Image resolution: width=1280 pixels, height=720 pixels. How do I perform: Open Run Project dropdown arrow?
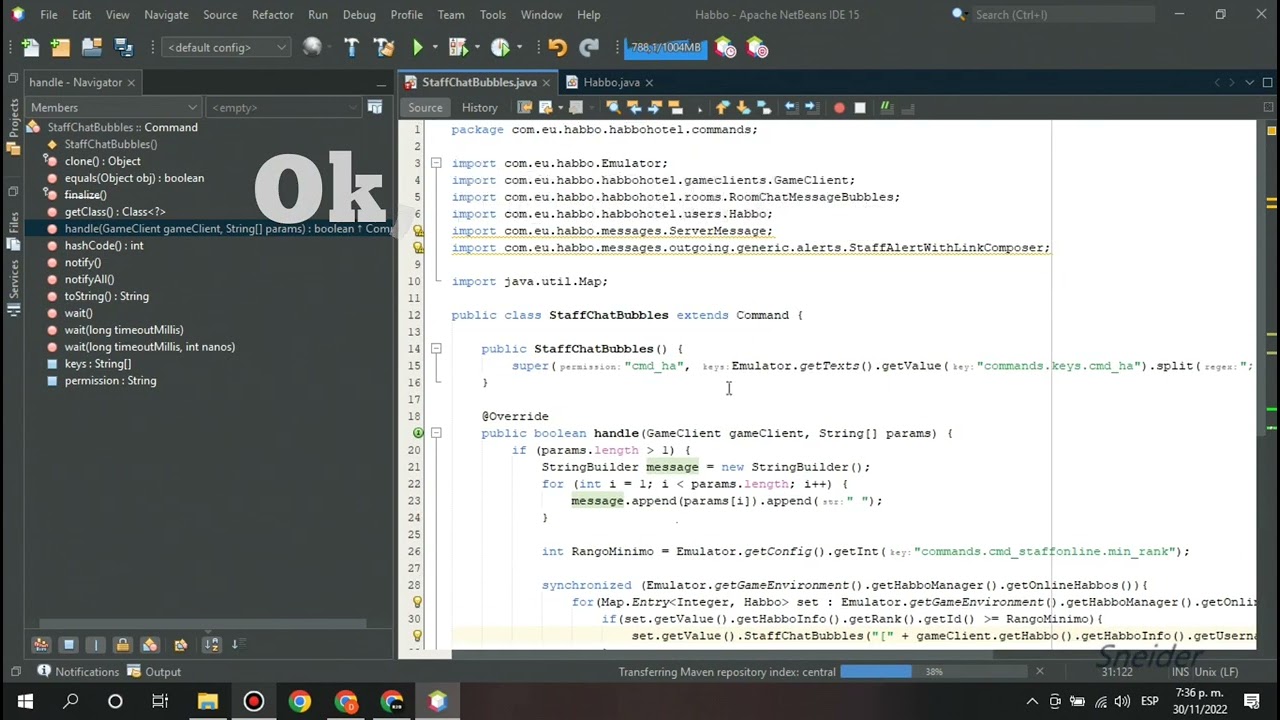coord(436,47)
